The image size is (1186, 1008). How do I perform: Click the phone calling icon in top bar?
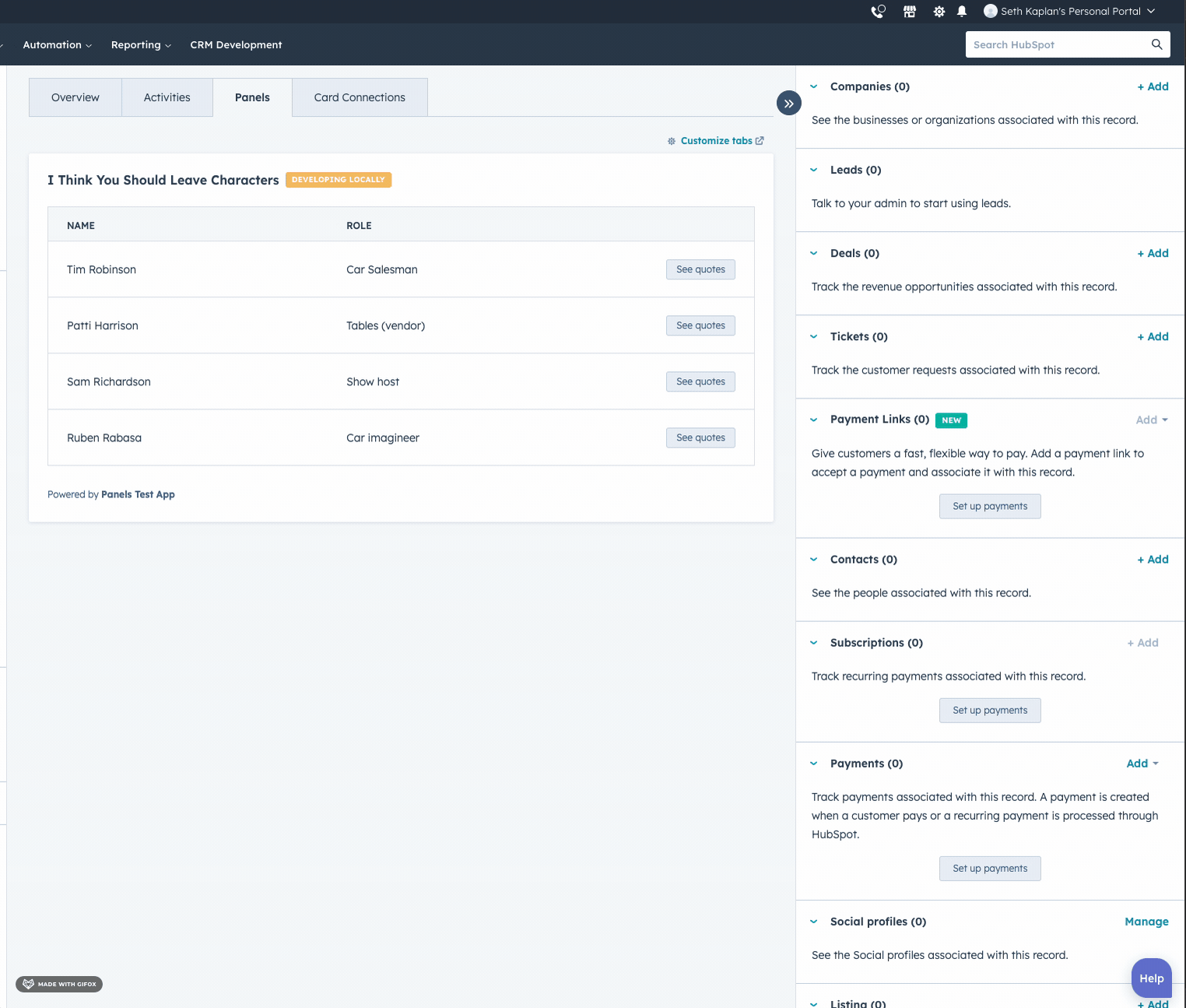point(878,12)
